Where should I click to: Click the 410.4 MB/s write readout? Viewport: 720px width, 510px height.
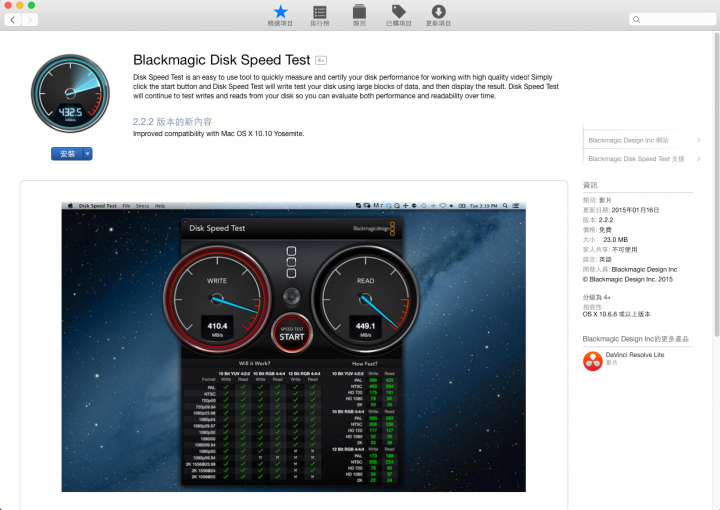(x=217, y=329)
